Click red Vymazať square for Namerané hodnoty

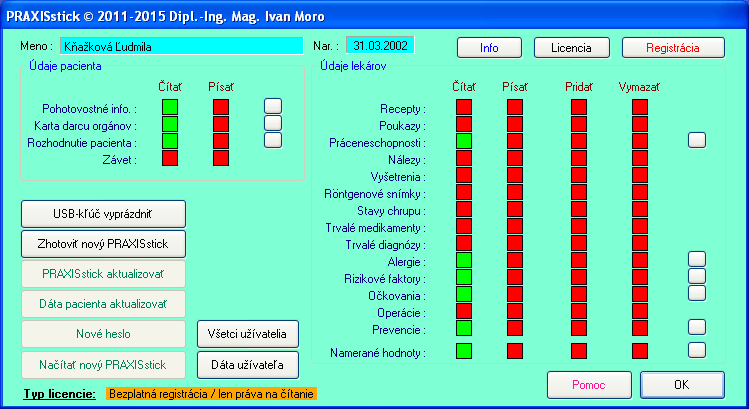pos(640,351)
